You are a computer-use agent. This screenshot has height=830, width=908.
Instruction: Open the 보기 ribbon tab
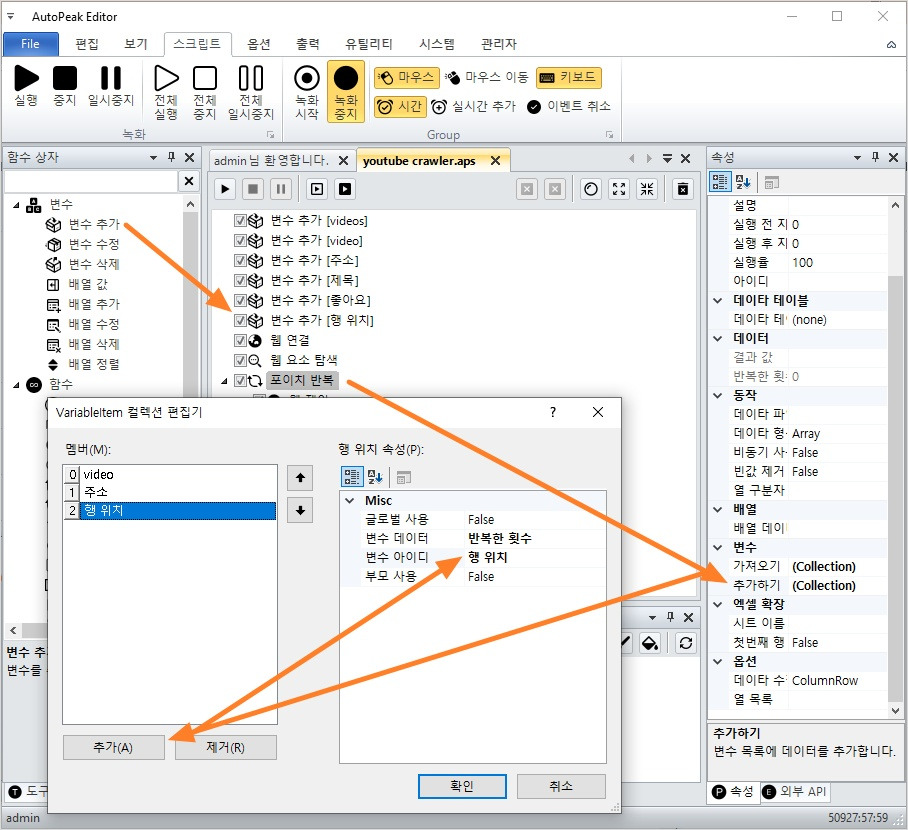click(136, 44)
